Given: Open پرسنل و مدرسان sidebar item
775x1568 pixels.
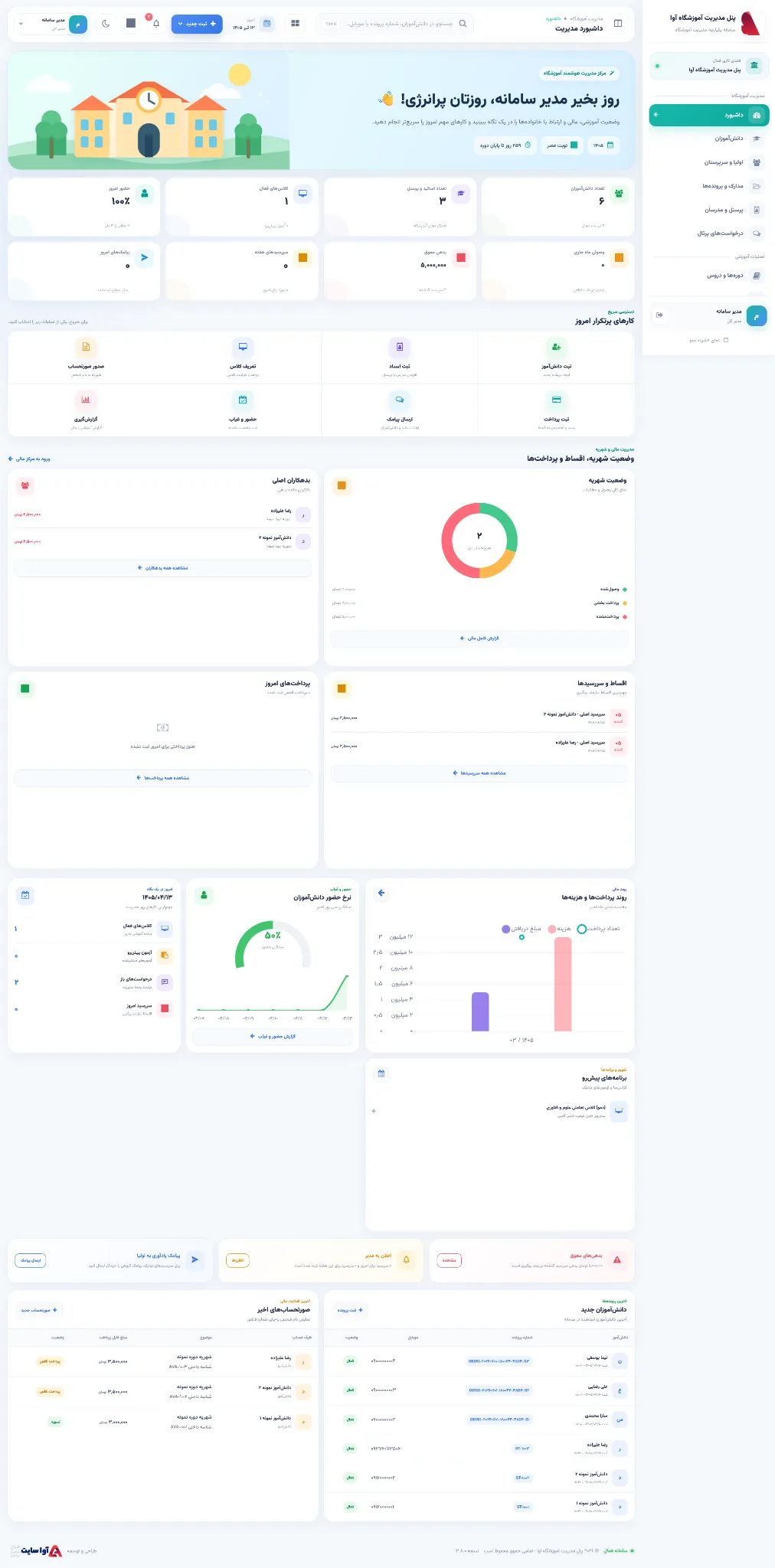Looking at the screenshot, I should (708, 210).
